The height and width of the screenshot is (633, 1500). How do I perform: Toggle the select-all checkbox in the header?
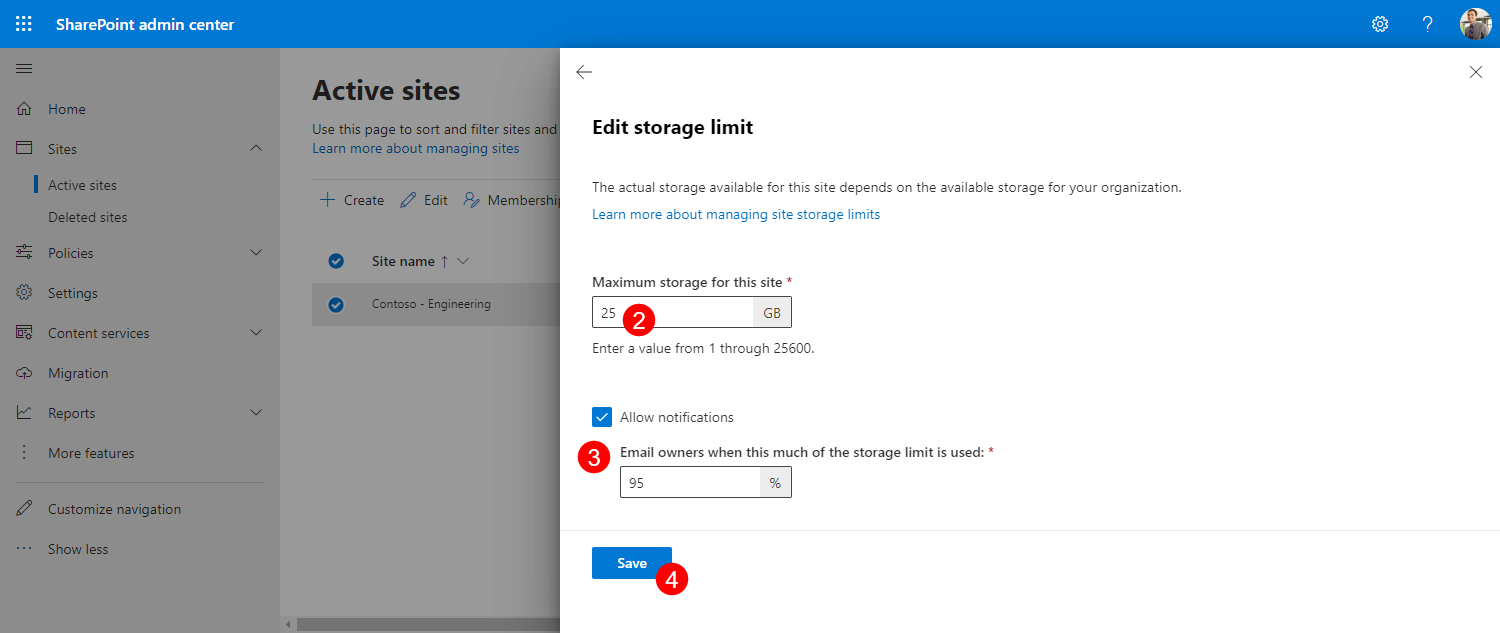[x=335, y=260]
